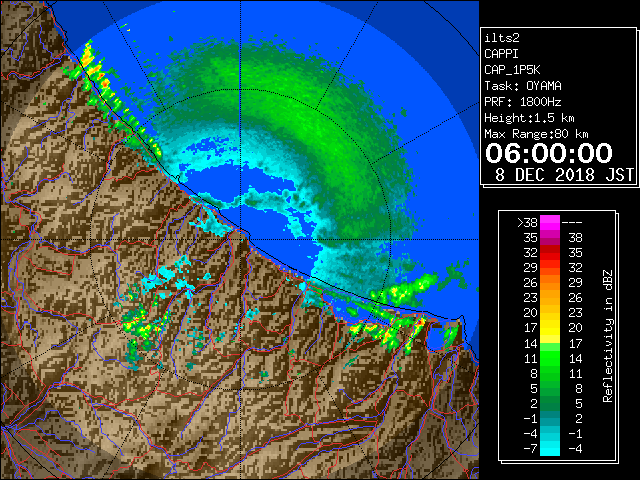Viewport: 640px width, 480px height.
Task: Pick the light orange 23–26 dBZ swatch
Action: (550, 298)
